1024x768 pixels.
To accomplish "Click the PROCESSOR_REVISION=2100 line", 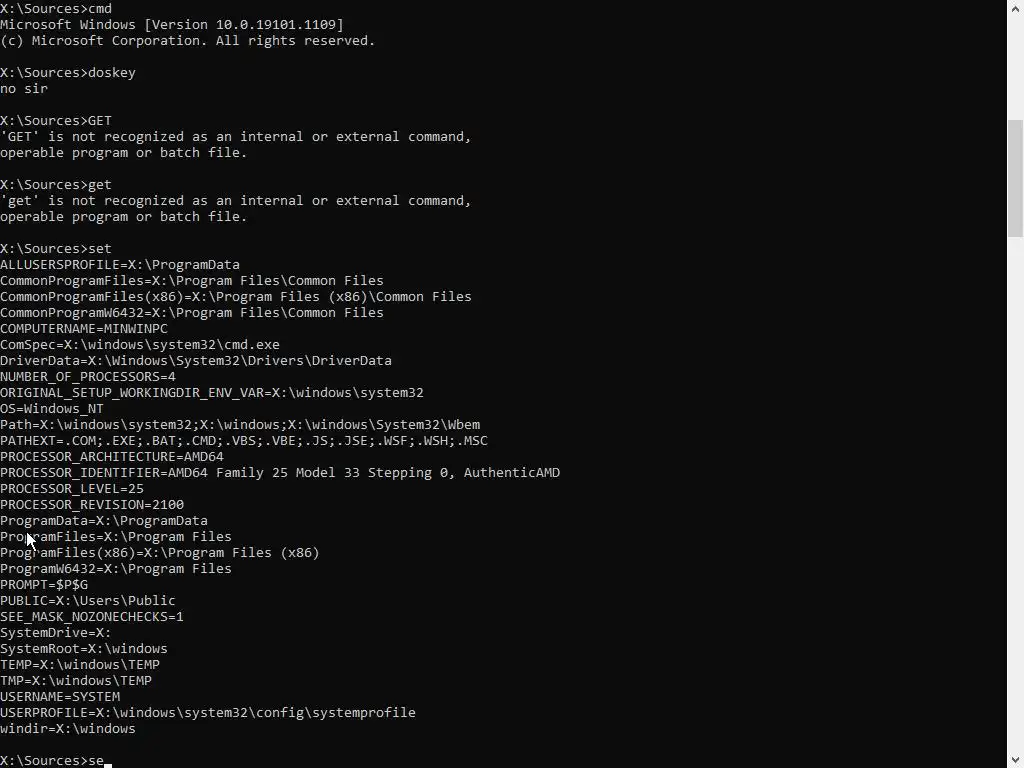I will [92, 505].
